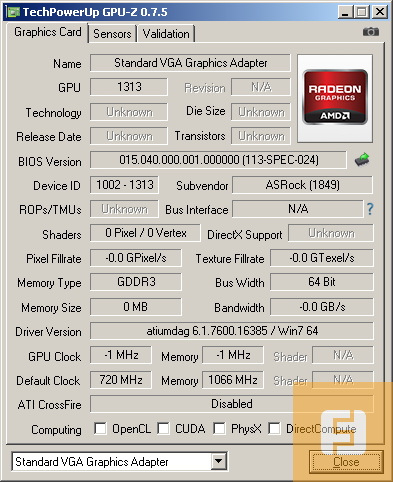Click the "ATI CrossFire" label
The width and height of the screenshot is (393, 482).
point(49,405)
